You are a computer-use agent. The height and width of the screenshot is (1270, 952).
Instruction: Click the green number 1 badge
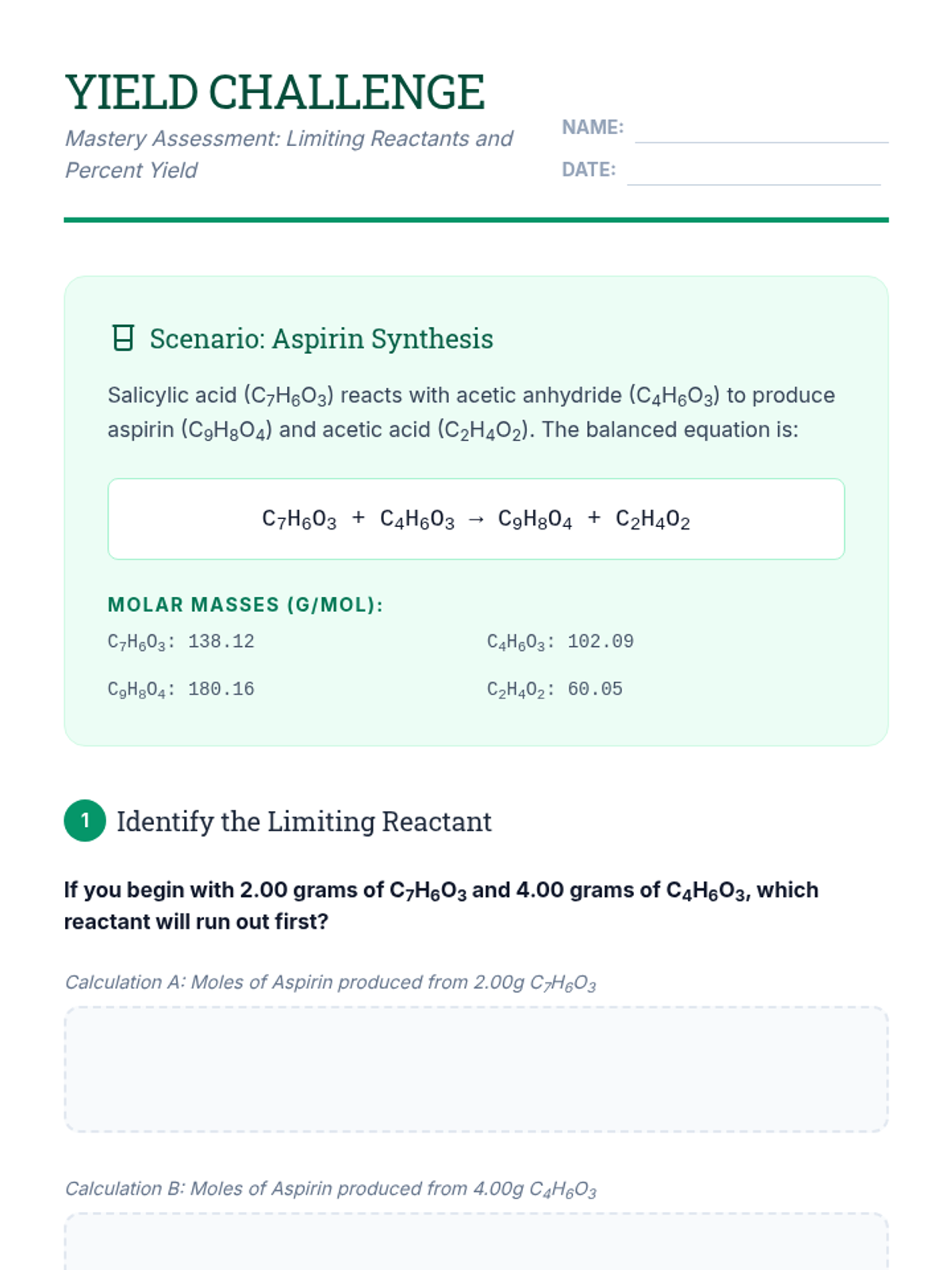(x=85, y=821)
